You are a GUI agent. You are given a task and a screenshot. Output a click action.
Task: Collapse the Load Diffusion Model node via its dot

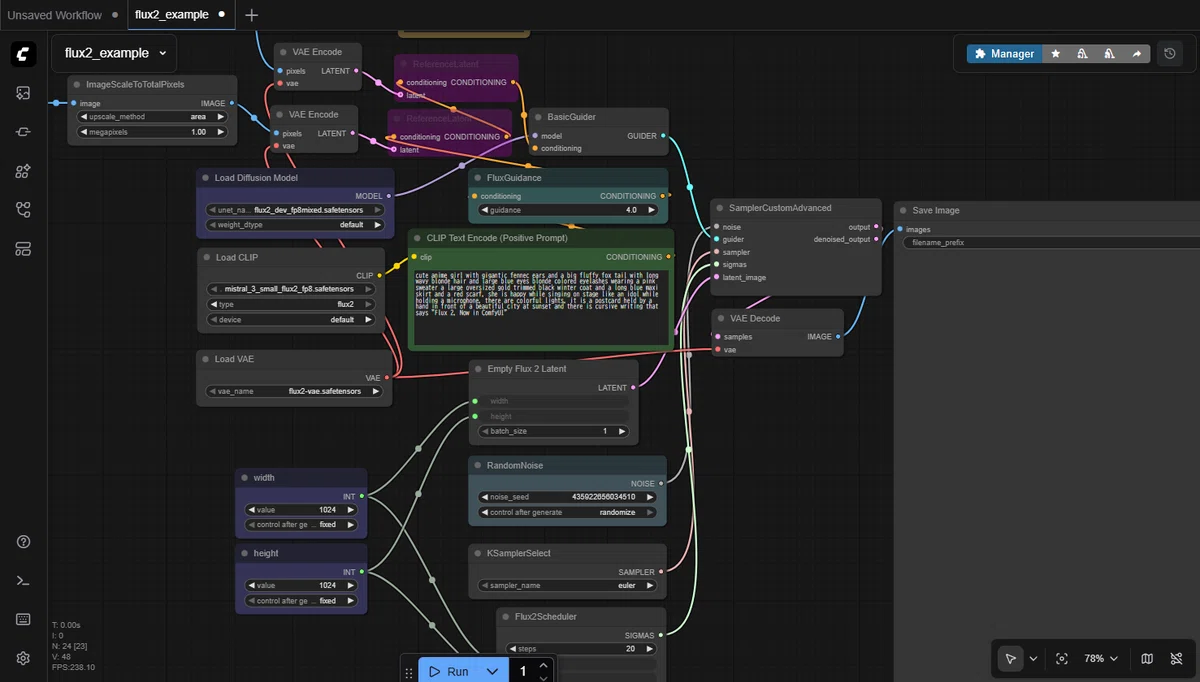[x=206, y=178]
